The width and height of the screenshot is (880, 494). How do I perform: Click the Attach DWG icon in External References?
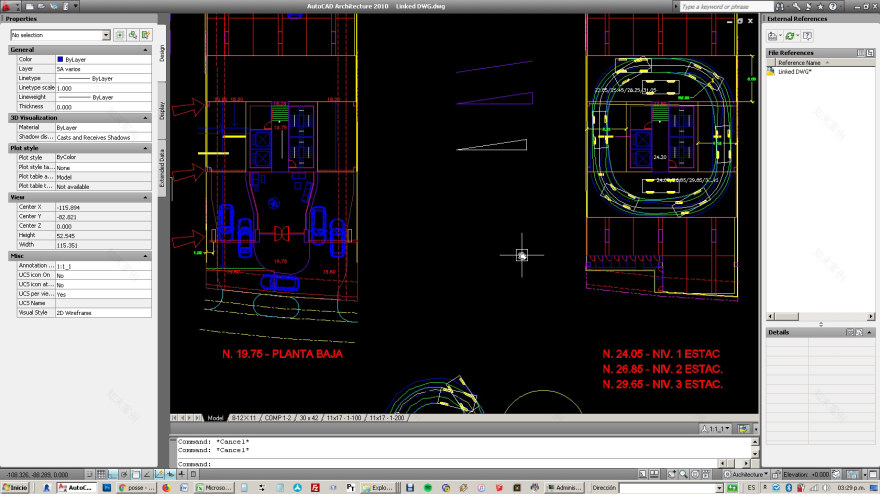click(x=773, y=35)
